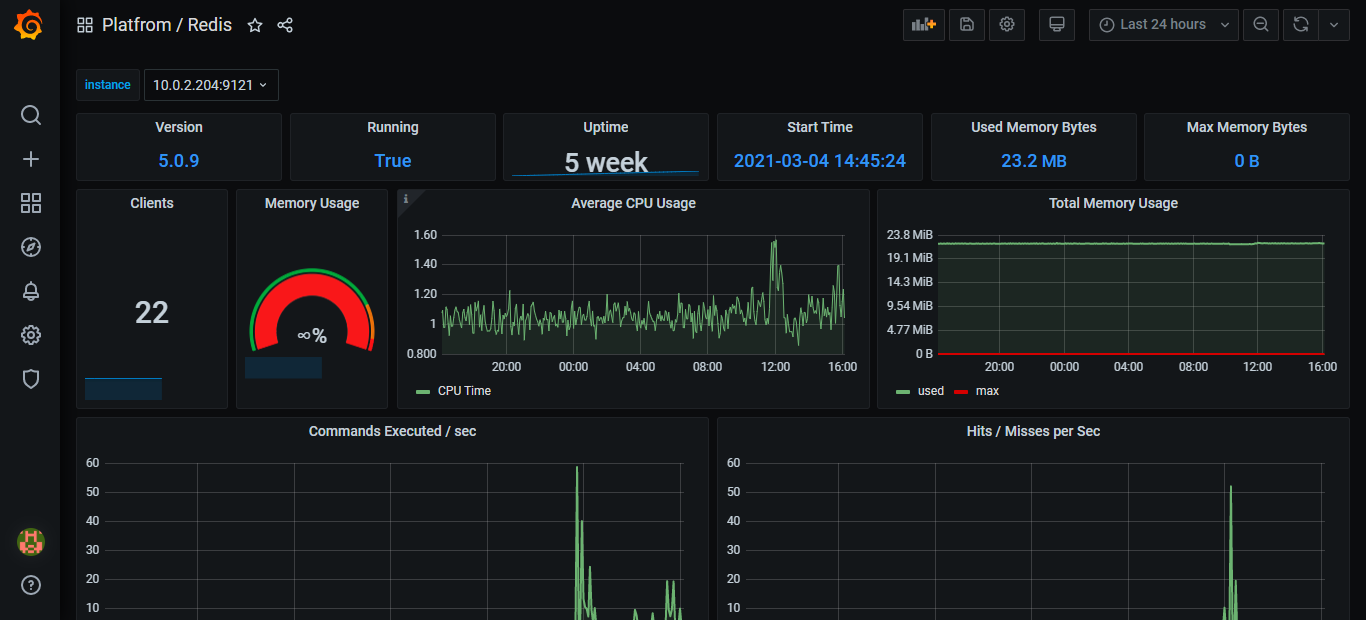This screenshot has width=1366, height=620.
Task: Open the Configuration gear in the sidebar
Action: click(x=31, y=335)
